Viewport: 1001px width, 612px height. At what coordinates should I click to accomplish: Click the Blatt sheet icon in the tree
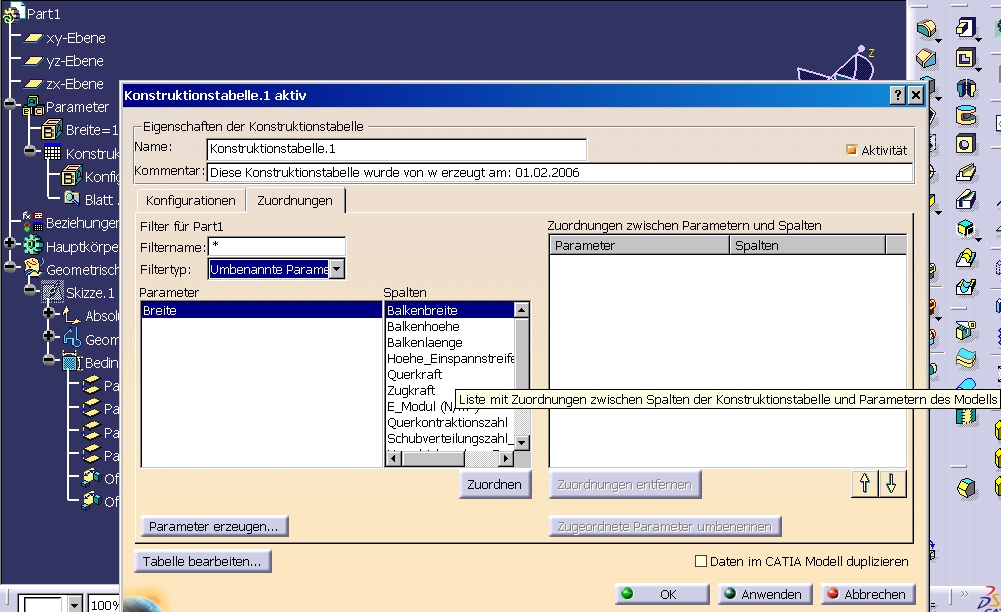pyautogui.click(x=72, y=199)
